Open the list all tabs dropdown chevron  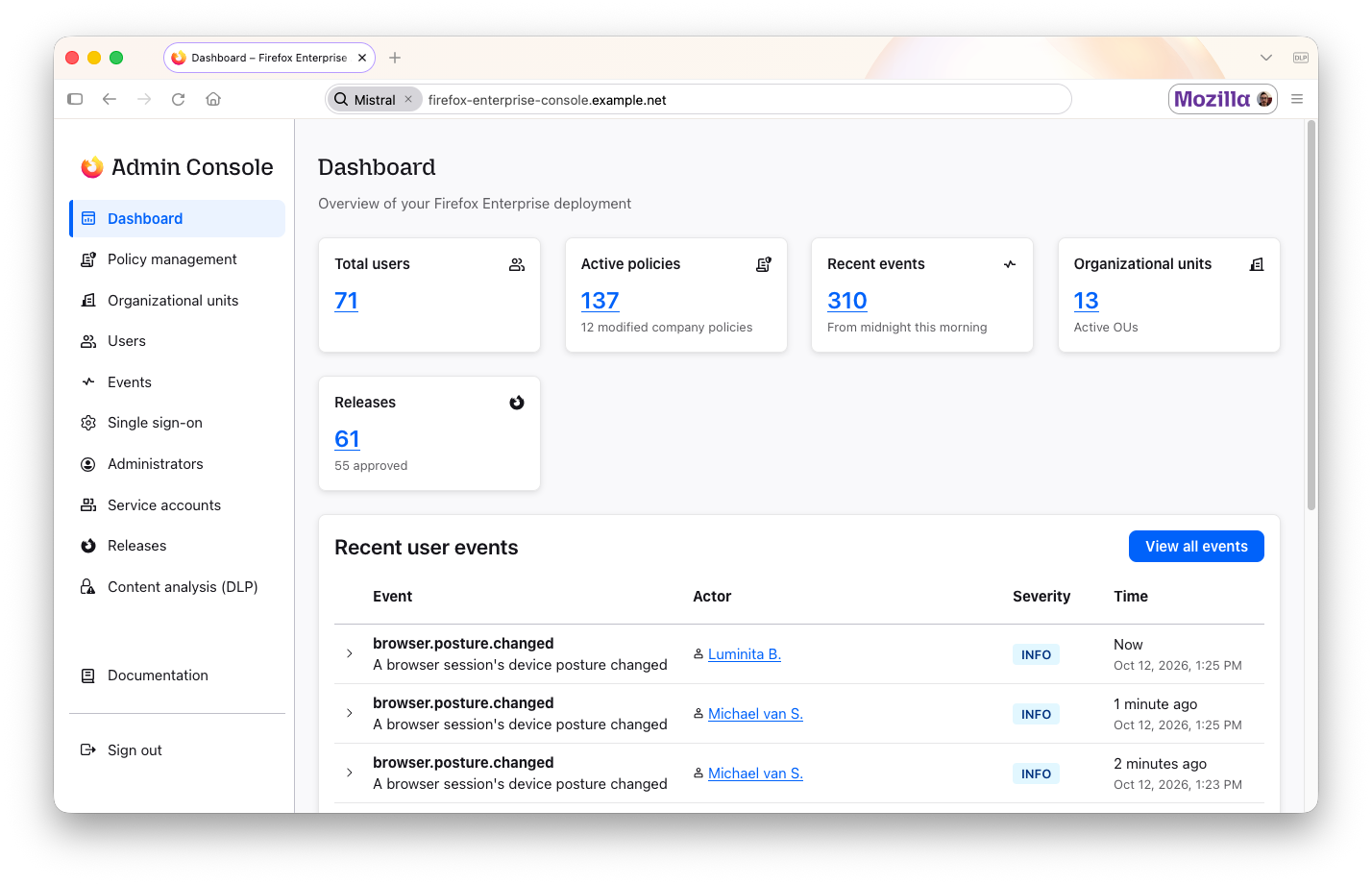pyautogui.click(x=1266, y=58)
